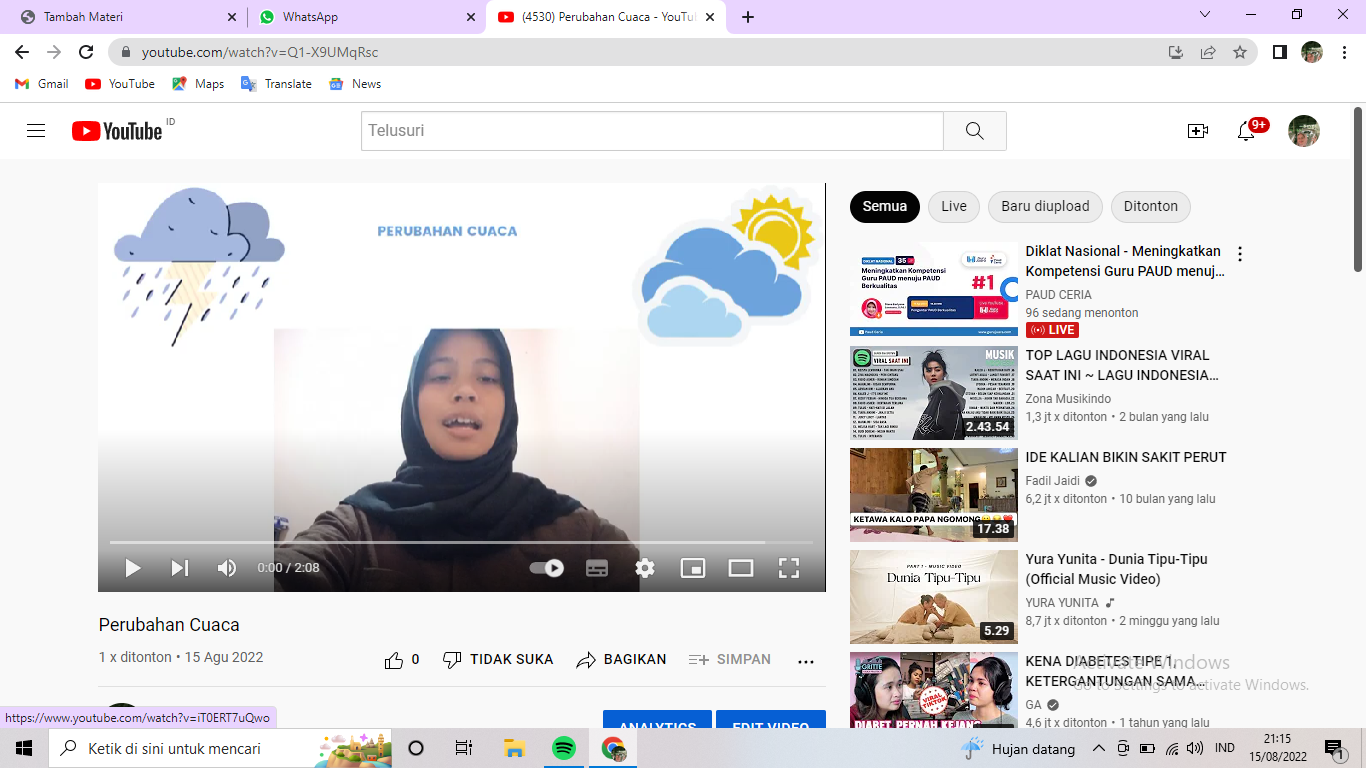Screen dimensions: 1366x768
Task: Open video settings gear icon
Action: [645, 568]
